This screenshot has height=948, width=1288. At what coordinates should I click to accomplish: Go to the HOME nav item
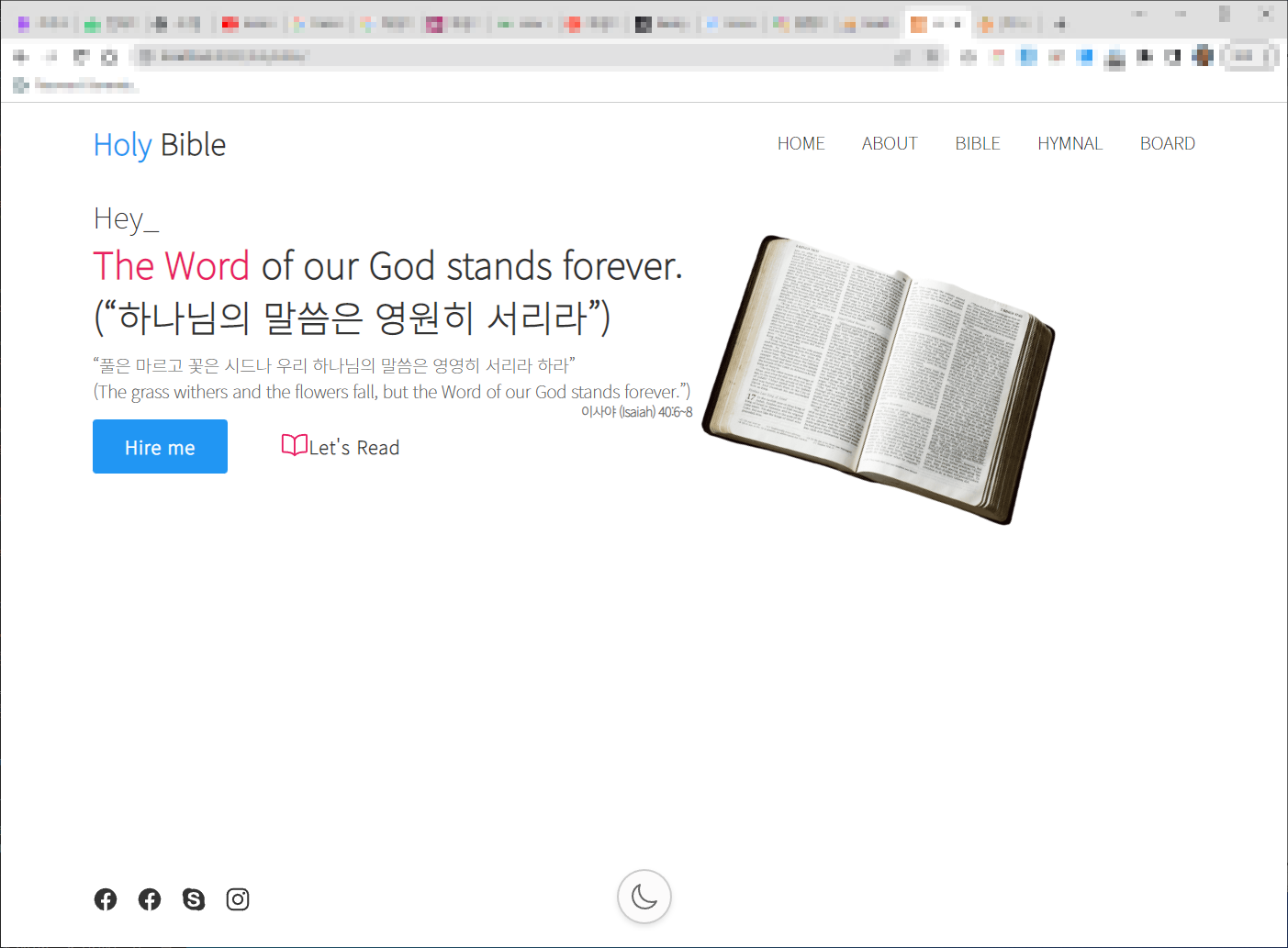[x=801, y=144]
